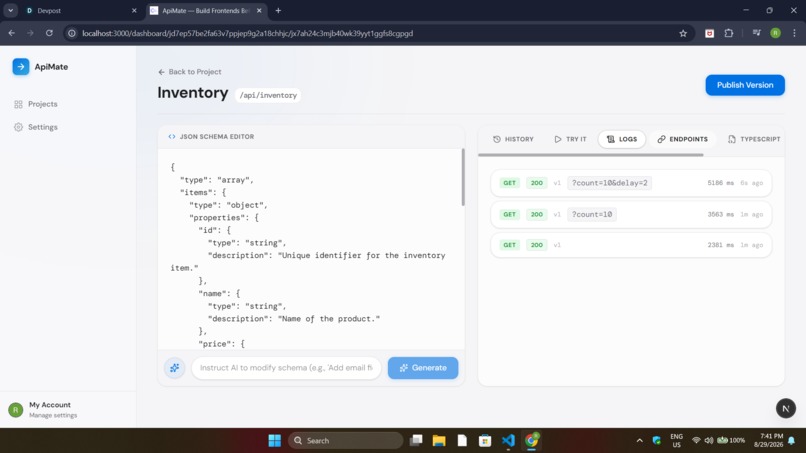Viewport: 806px width, 453px height.
Task: Click the /api/inventory path badge
Action: click(268, 95)
